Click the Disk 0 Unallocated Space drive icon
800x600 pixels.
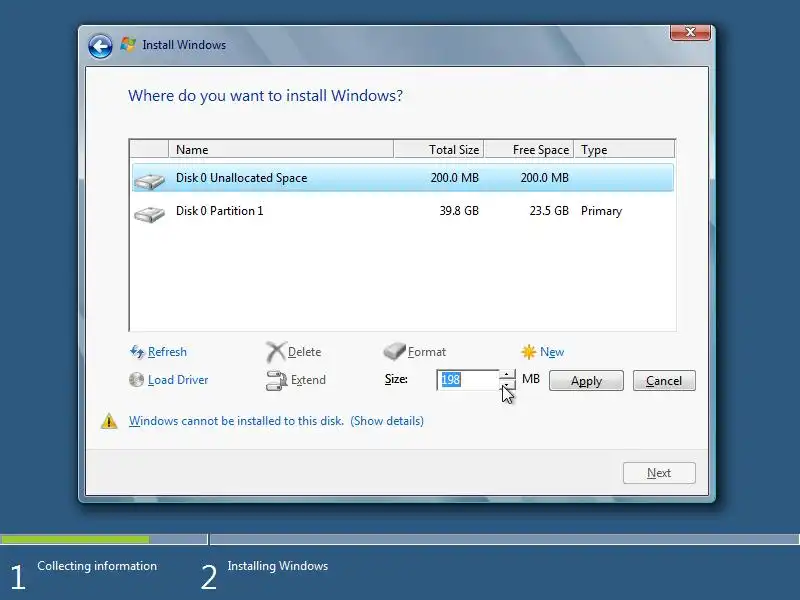[x=149, y=181]
